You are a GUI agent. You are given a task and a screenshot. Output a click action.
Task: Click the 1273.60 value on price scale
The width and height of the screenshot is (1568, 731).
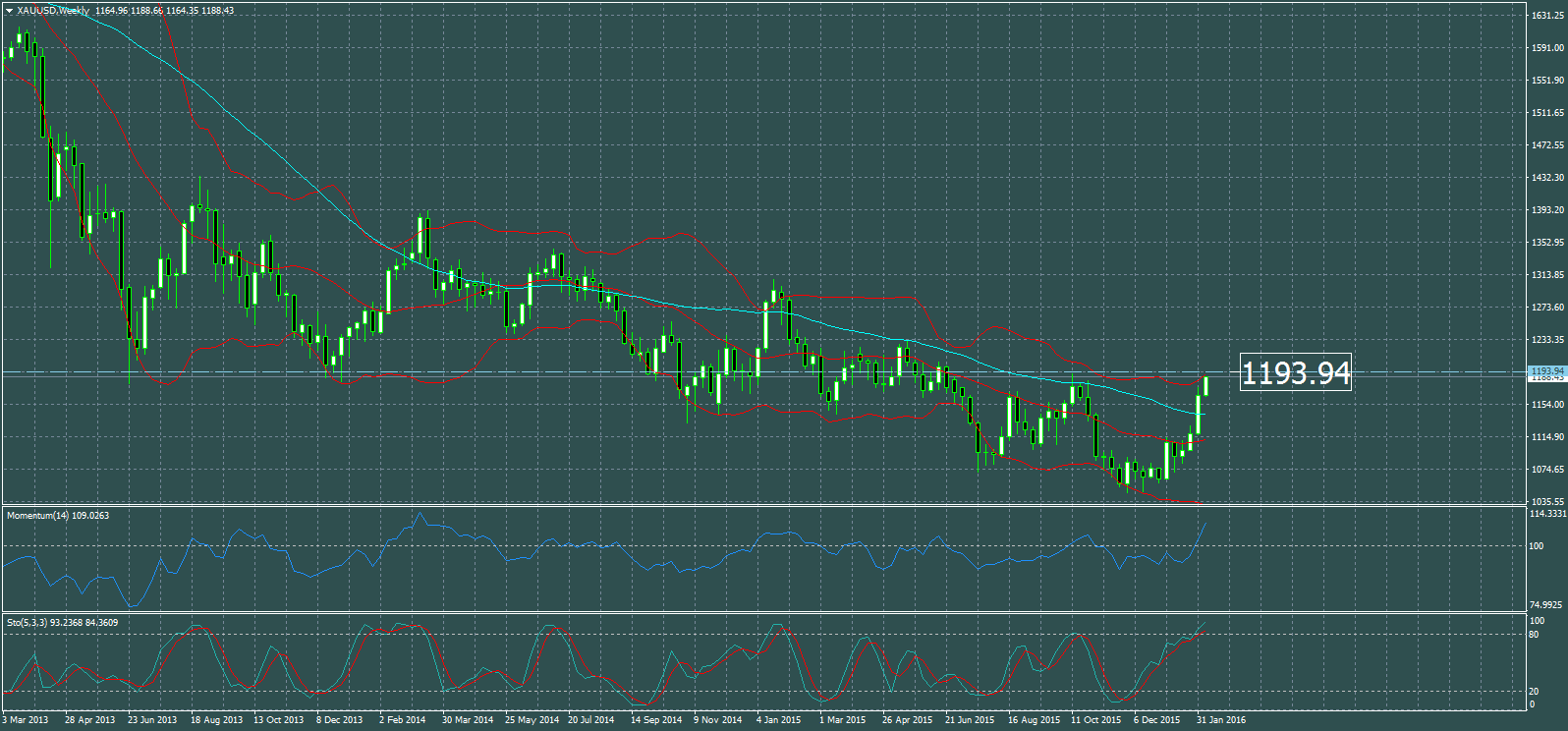click(1546, 308)
